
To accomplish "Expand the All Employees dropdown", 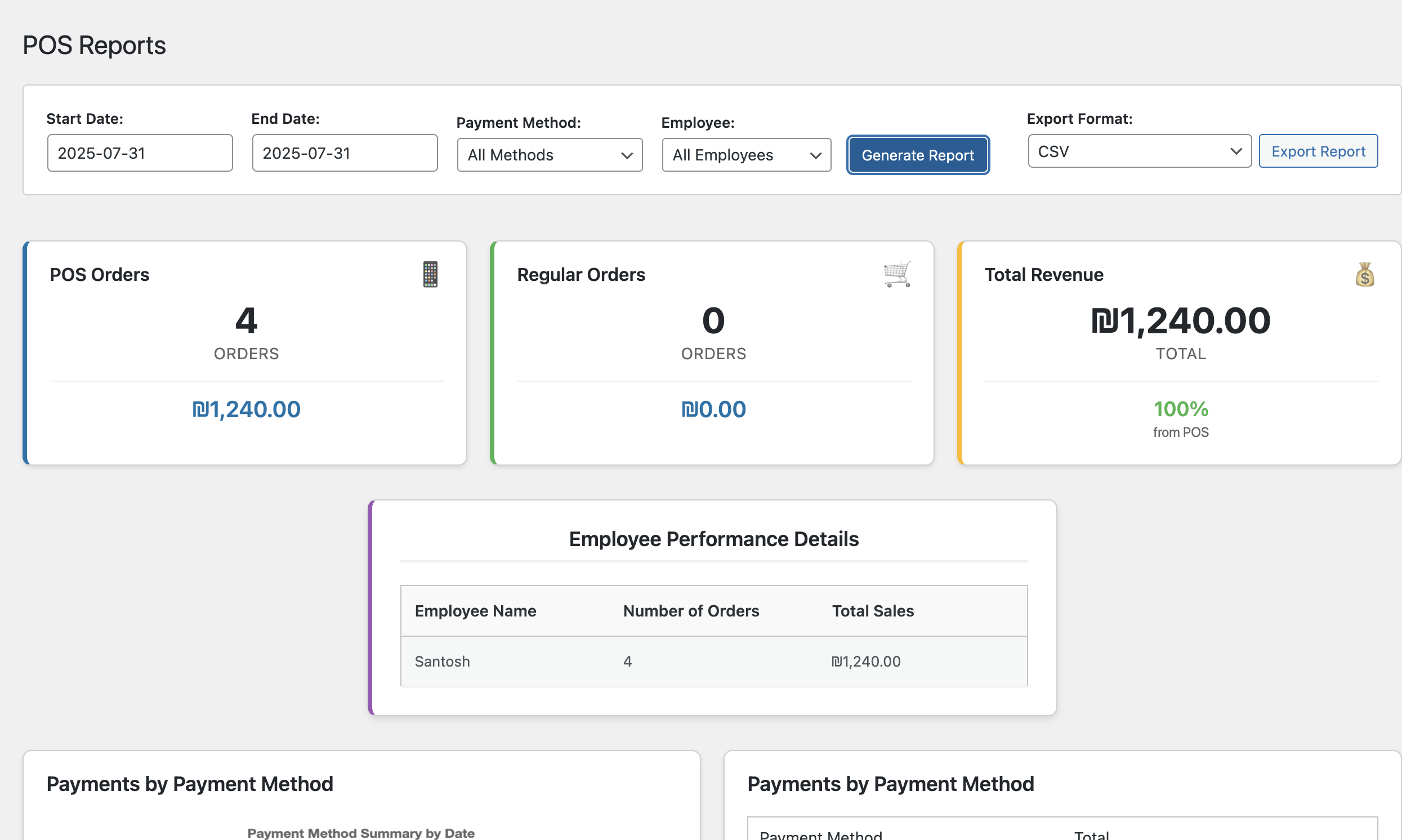I will pos(746,155).
